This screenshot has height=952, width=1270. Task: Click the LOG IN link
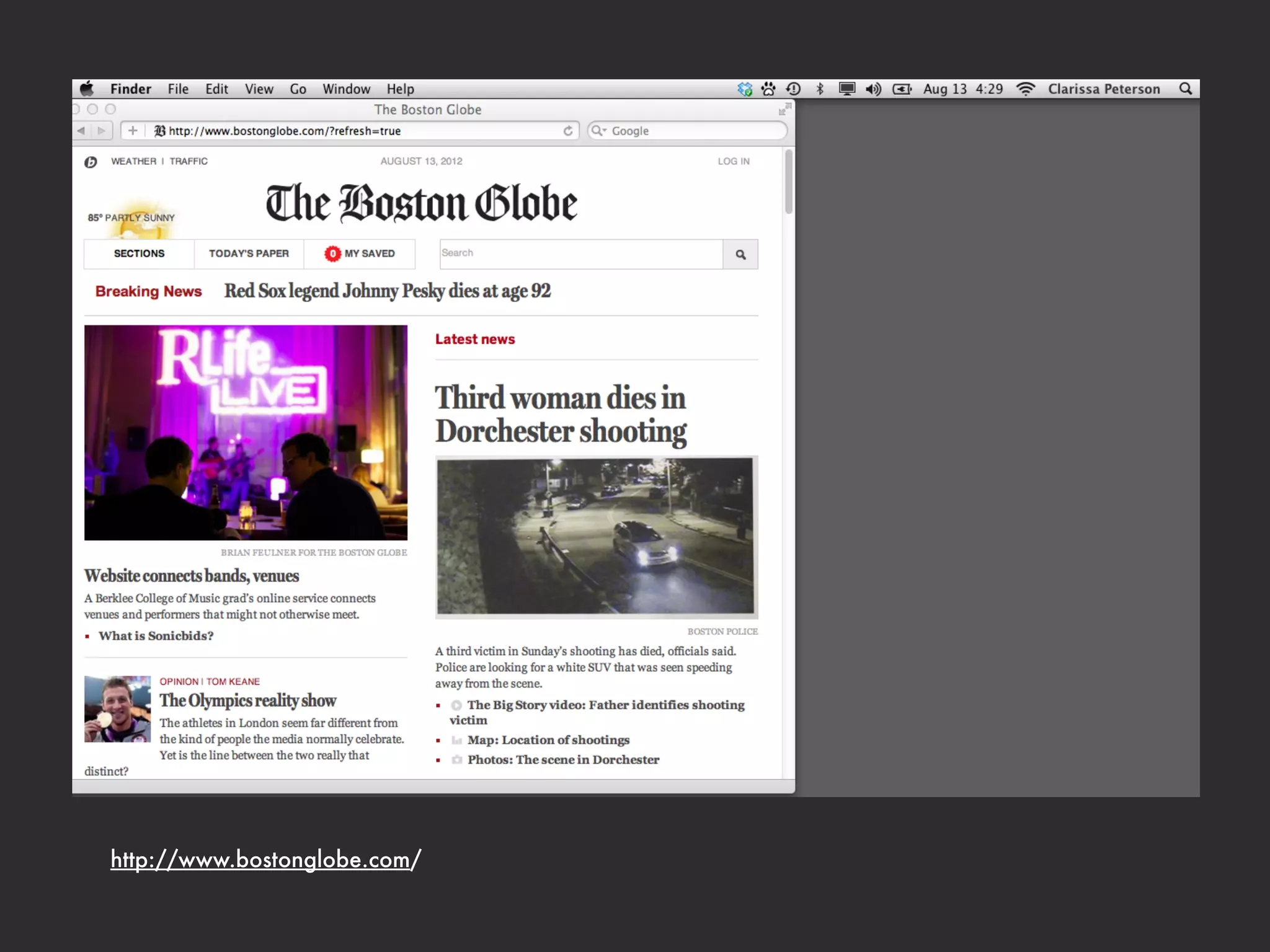coord(734,161)
